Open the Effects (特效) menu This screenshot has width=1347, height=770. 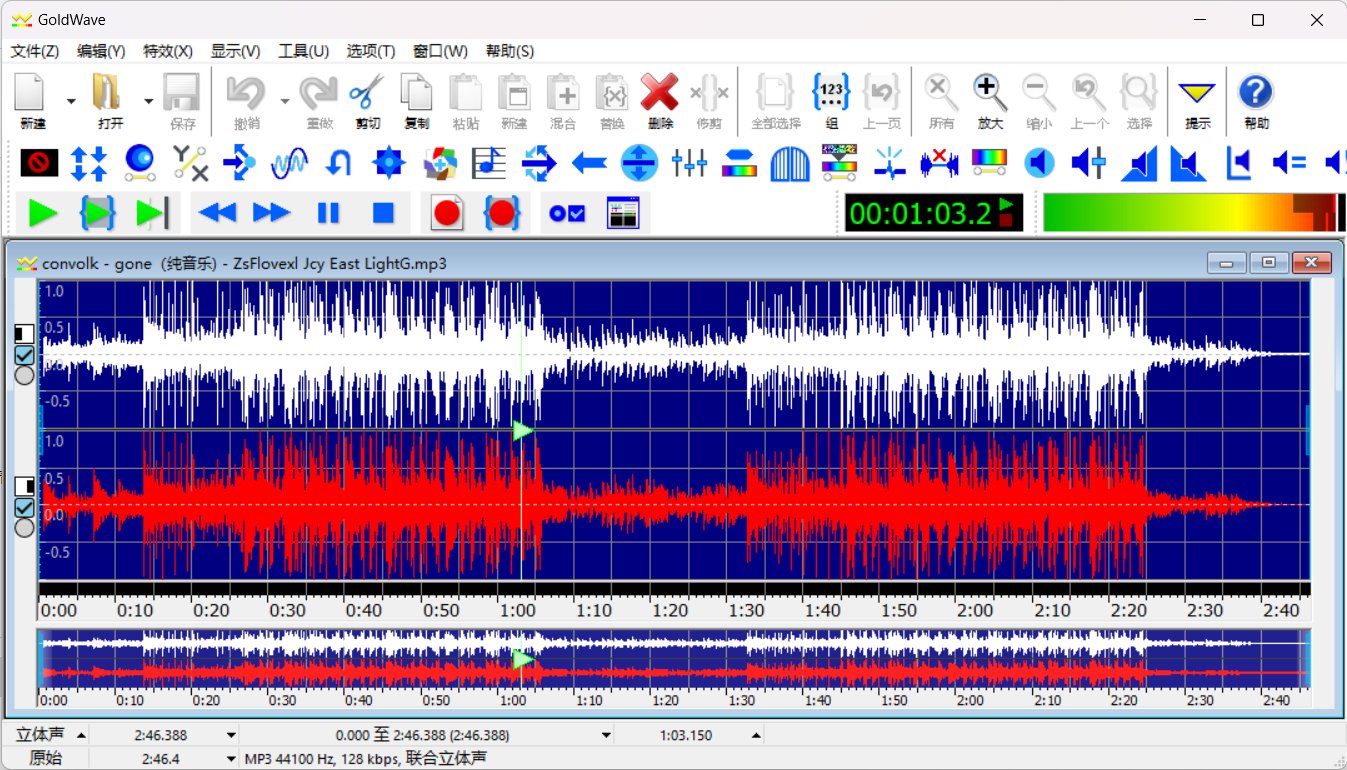tap(167, 51)
